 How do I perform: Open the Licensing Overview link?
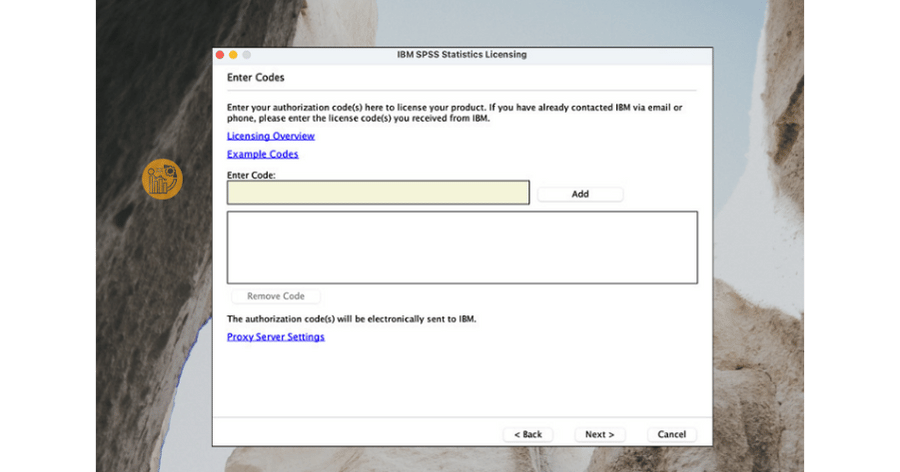coord(270,136)
